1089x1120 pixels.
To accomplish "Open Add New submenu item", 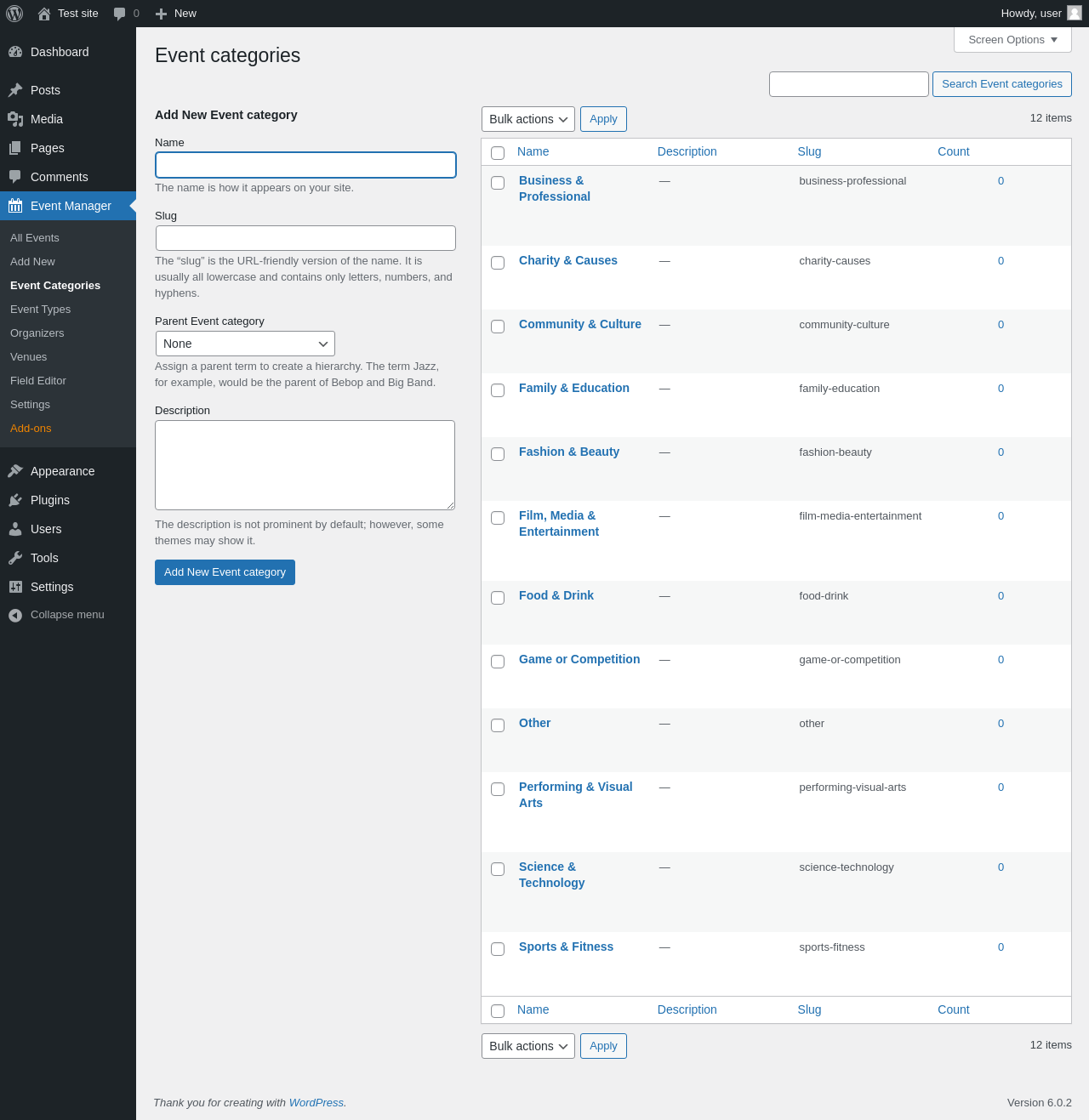I will pos(32,262).
